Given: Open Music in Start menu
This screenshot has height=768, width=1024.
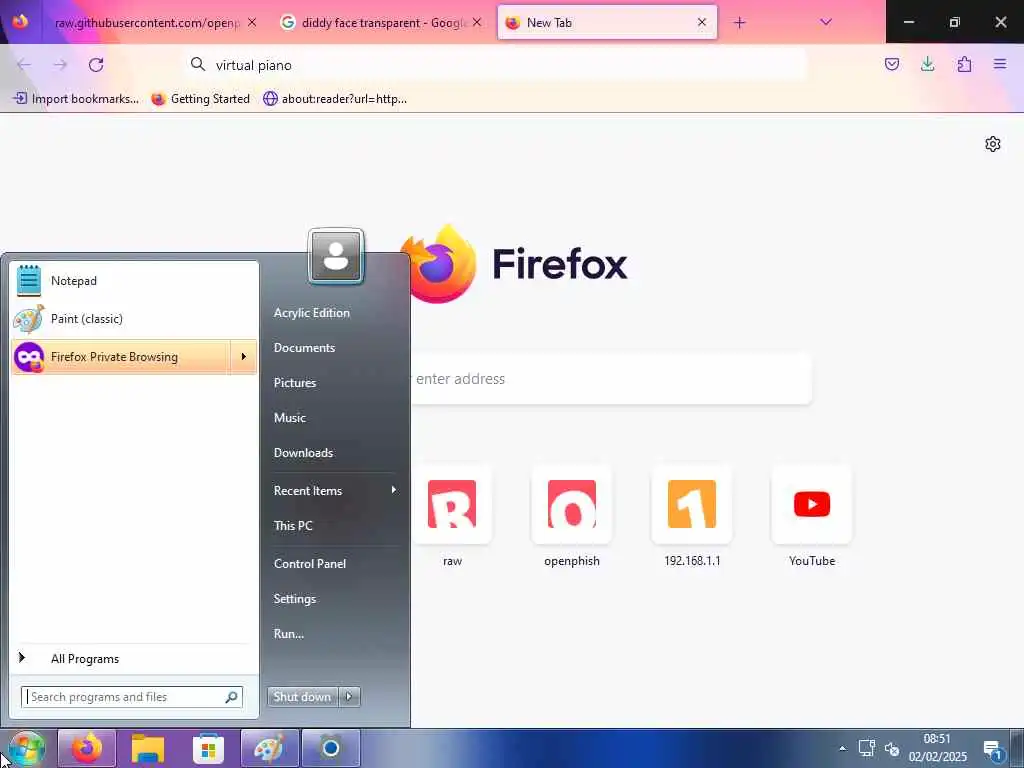Looking at the screenshot, I should (x=289, y=418).
